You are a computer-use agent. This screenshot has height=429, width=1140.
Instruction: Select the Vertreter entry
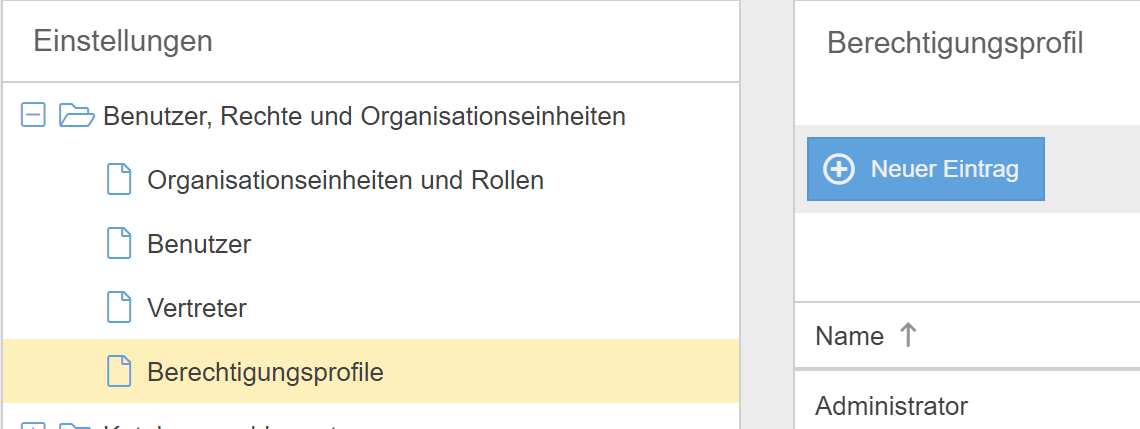click(x=197, y=308)
